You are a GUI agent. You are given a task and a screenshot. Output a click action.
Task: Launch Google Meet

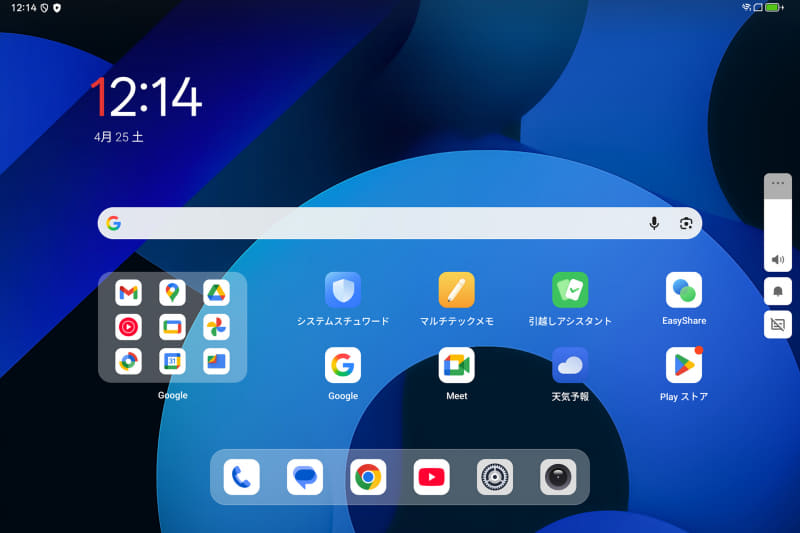[x=457, y=365]
